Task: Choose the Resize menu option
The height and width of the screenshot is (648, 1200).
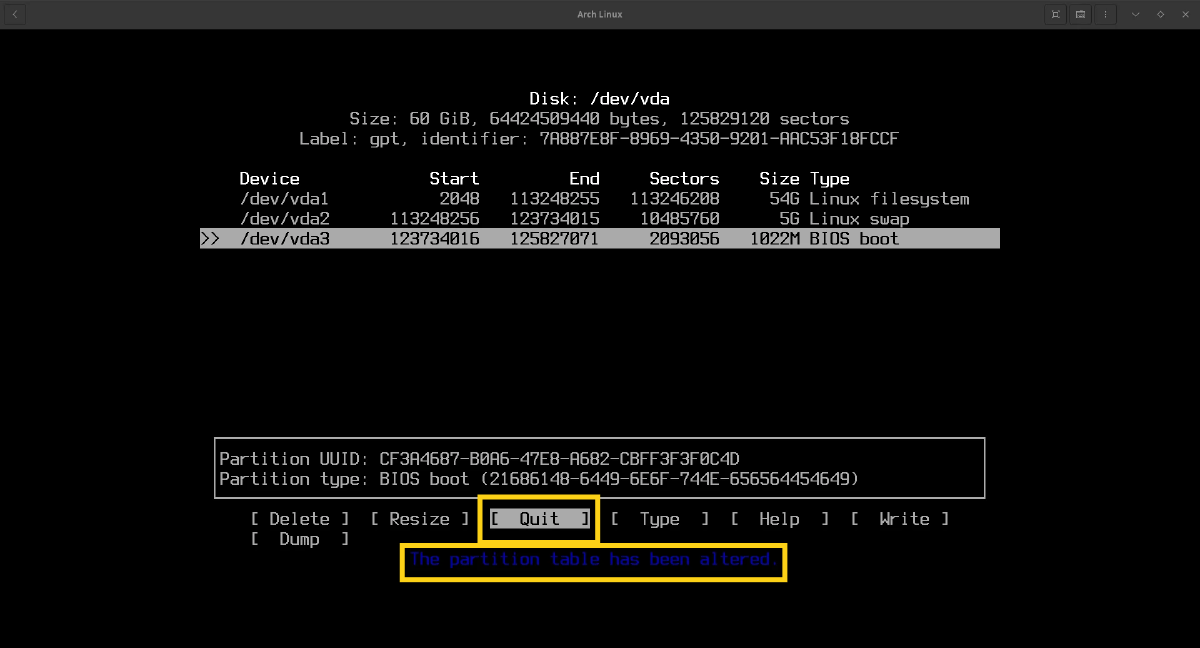Action: click(x=419, y=519)
